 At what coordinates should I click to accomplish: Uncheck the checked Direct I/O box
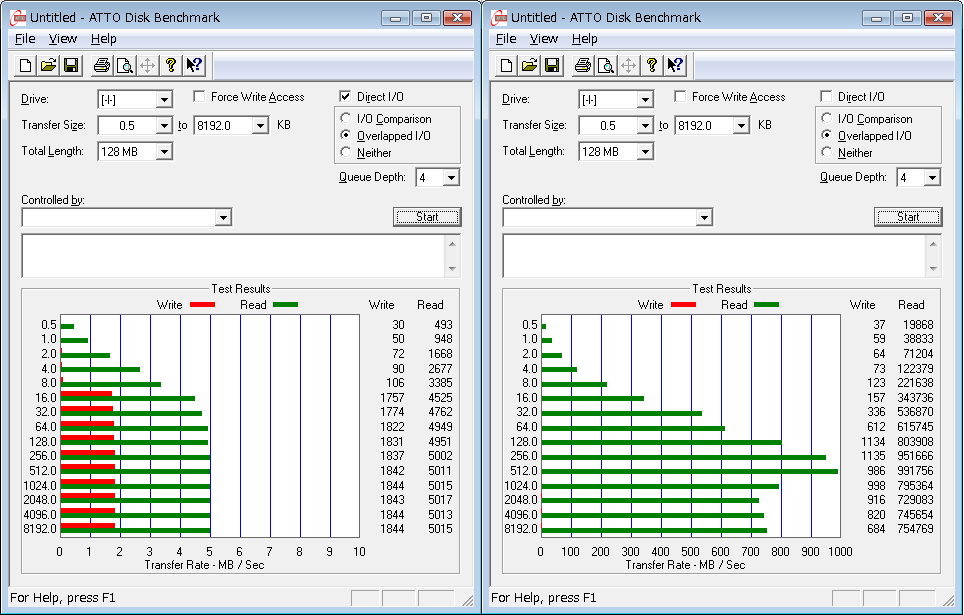(346, 97)
